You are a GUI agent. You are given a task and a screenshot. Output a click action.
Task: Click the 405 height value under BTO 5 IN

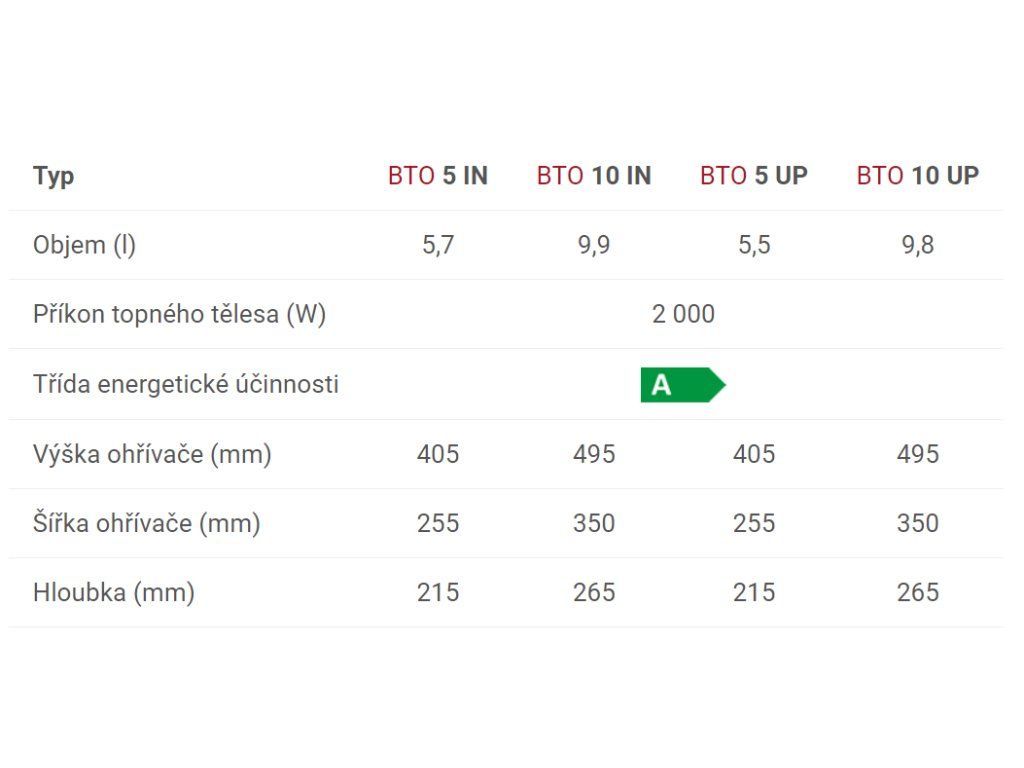pos(438,454)
